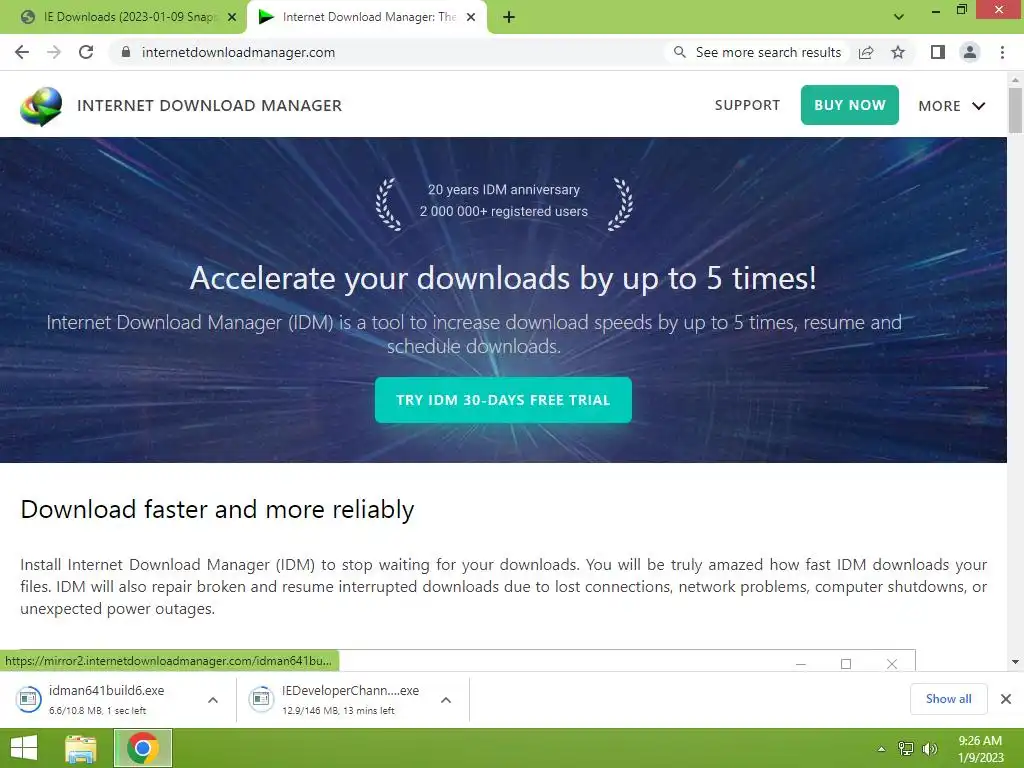Click the network tray icon
Image resolution: width=1024 pixels, height=768 pixels.
906,748
